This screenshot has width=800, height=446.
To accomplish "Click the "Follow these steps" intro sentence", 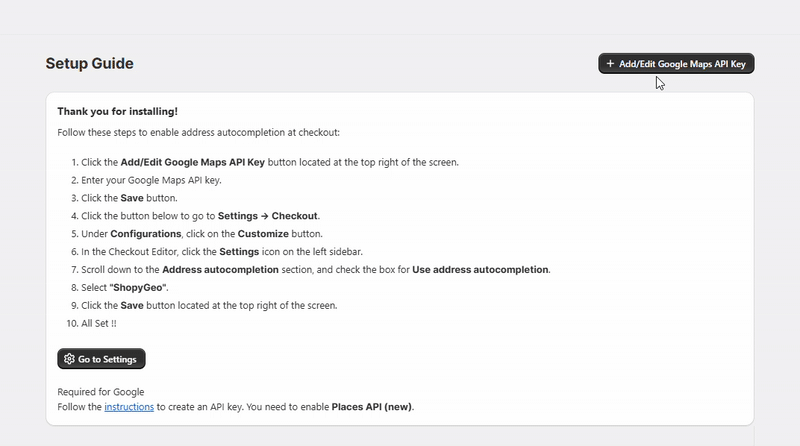I will point(198,132).
